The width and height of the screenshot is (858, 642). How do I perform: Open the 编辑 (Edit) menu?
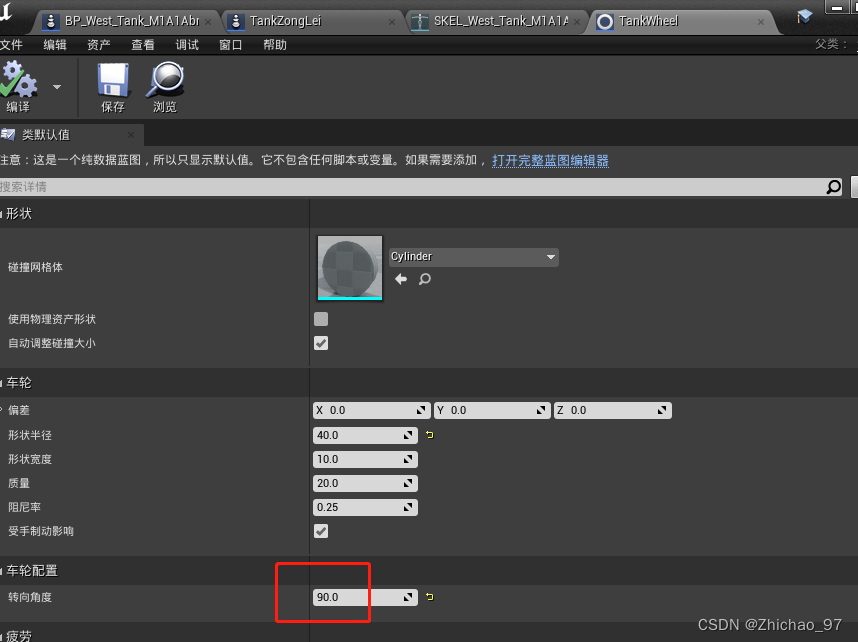[55, 45]
